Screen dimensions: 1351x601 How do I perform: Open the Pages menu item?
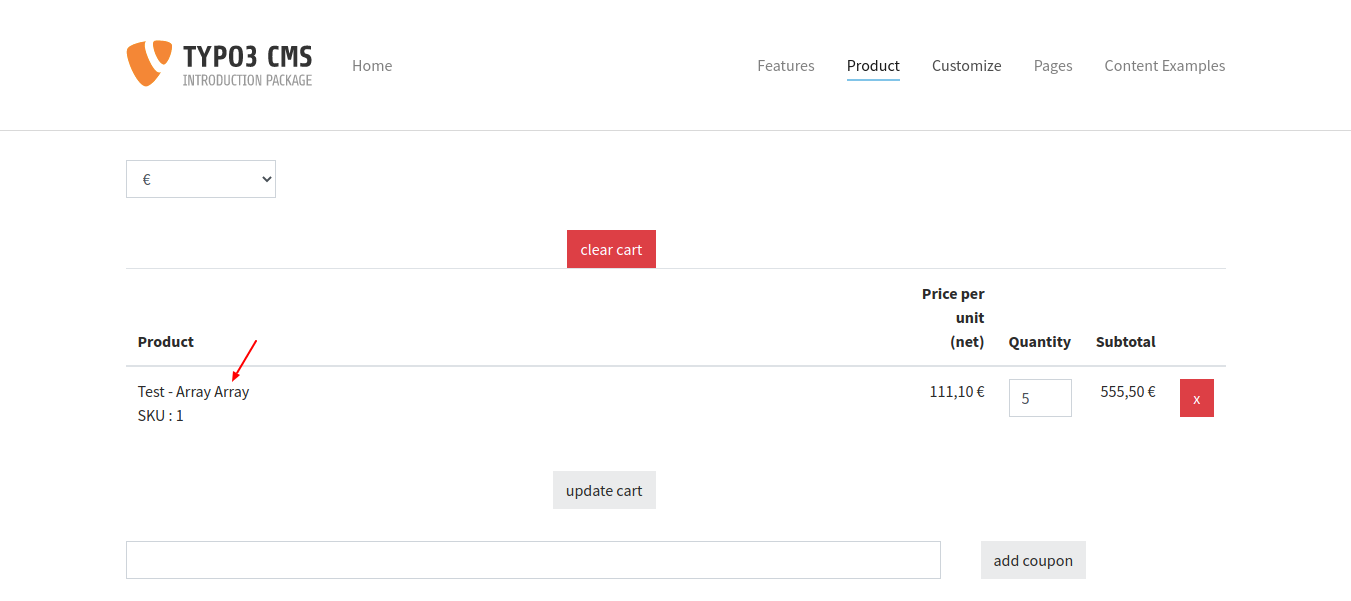(x=1053, y=66)
